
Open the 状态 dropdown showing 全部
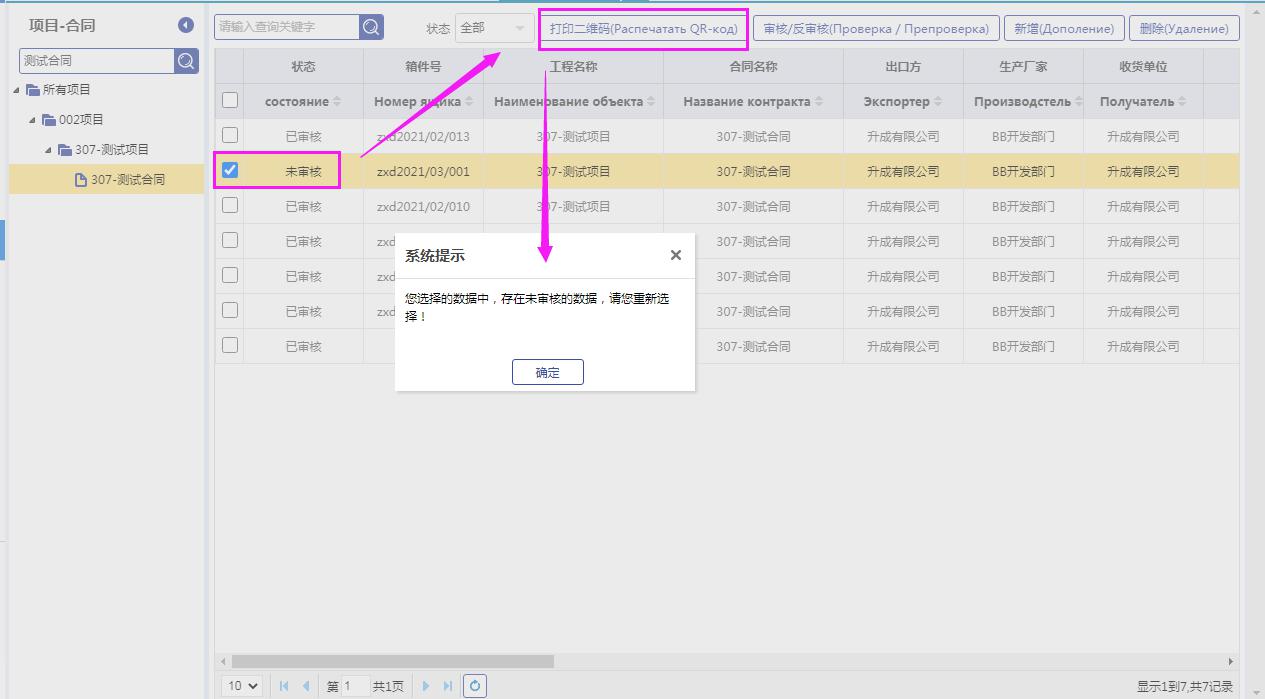point(492,28)
